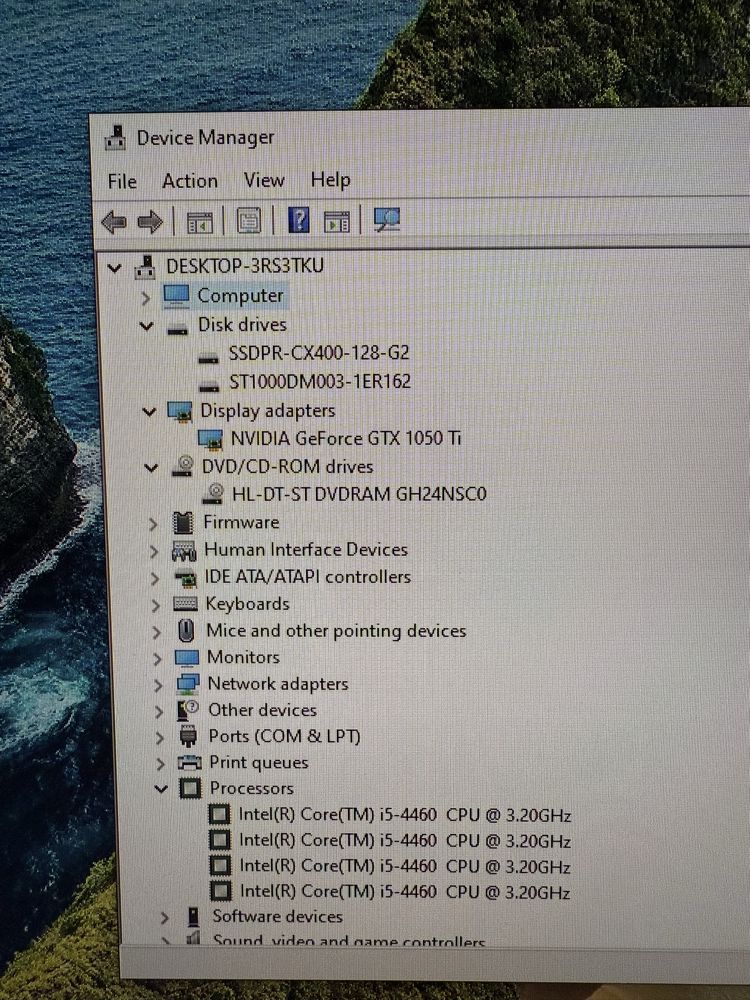The width and height of the screenshot is (750, 1000).
Task: Click the Forward arrow toolbar icon
Action: [x=151, y=222]
